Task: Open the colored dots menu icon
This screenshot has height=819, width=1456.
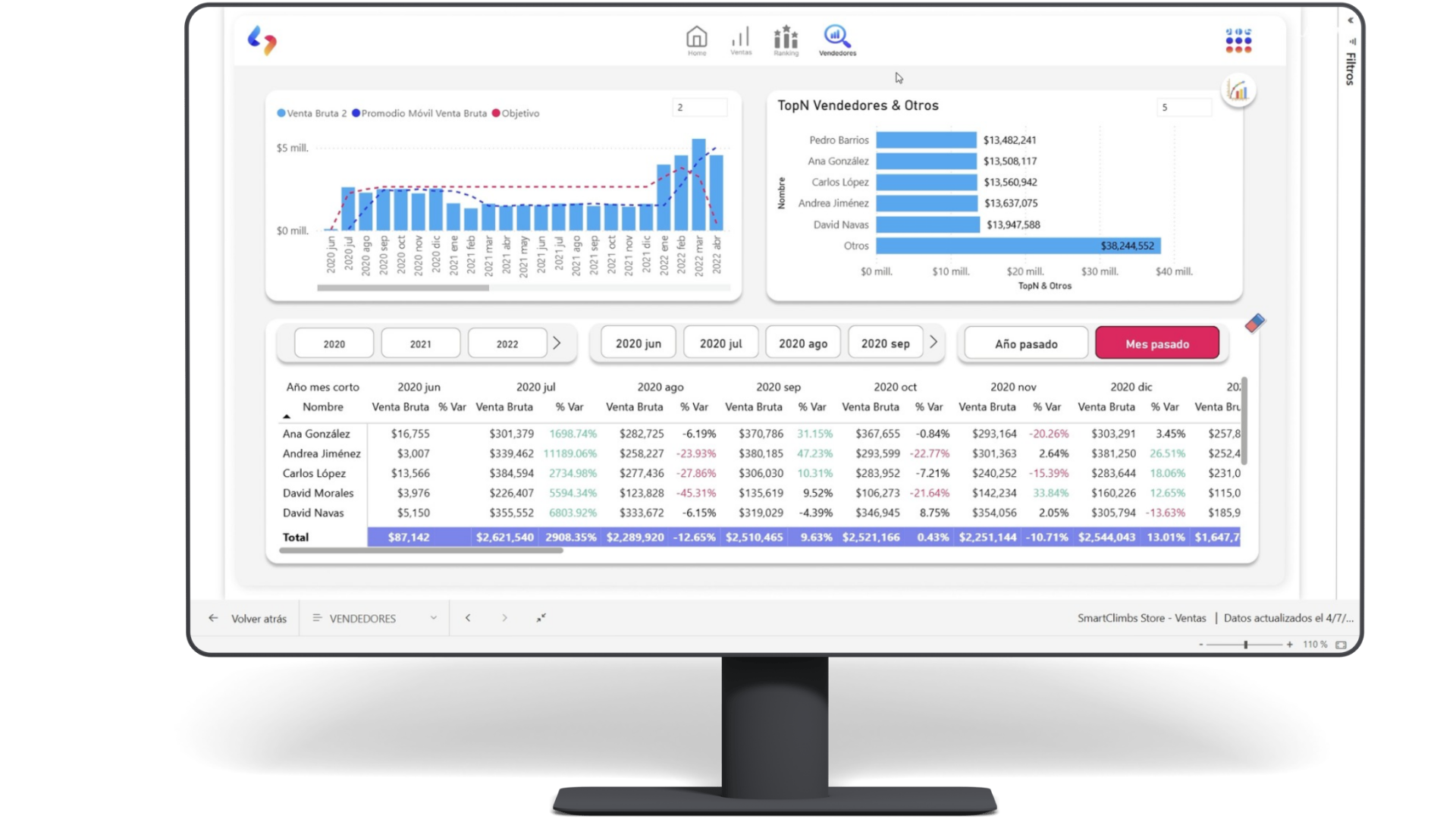Action: [1238, 41]
